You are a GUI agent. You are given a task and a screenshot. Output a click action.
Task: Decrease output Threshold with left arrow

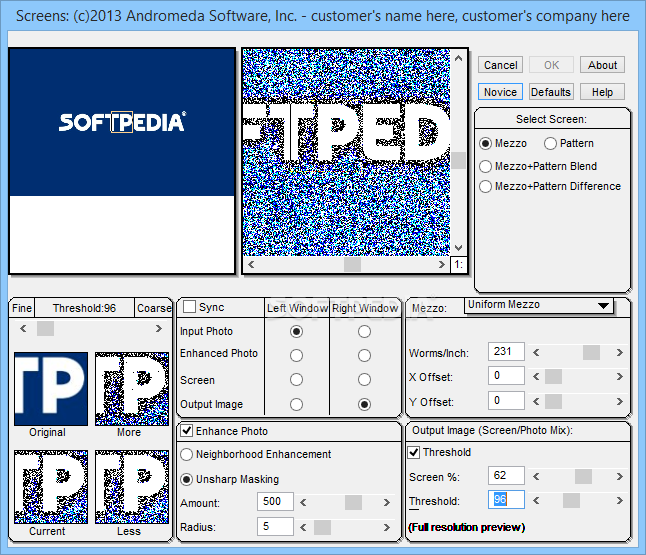(x=536, y=501)
